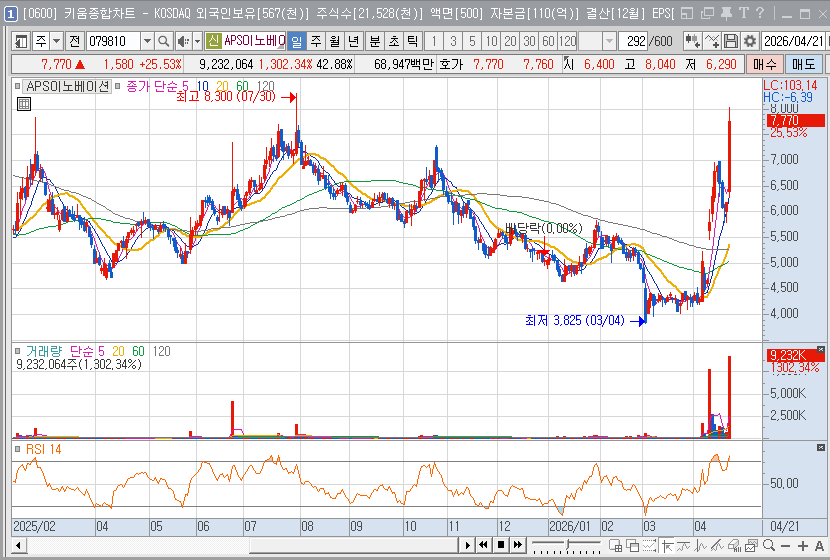Close the RSI panel with its X

point(820,448)
